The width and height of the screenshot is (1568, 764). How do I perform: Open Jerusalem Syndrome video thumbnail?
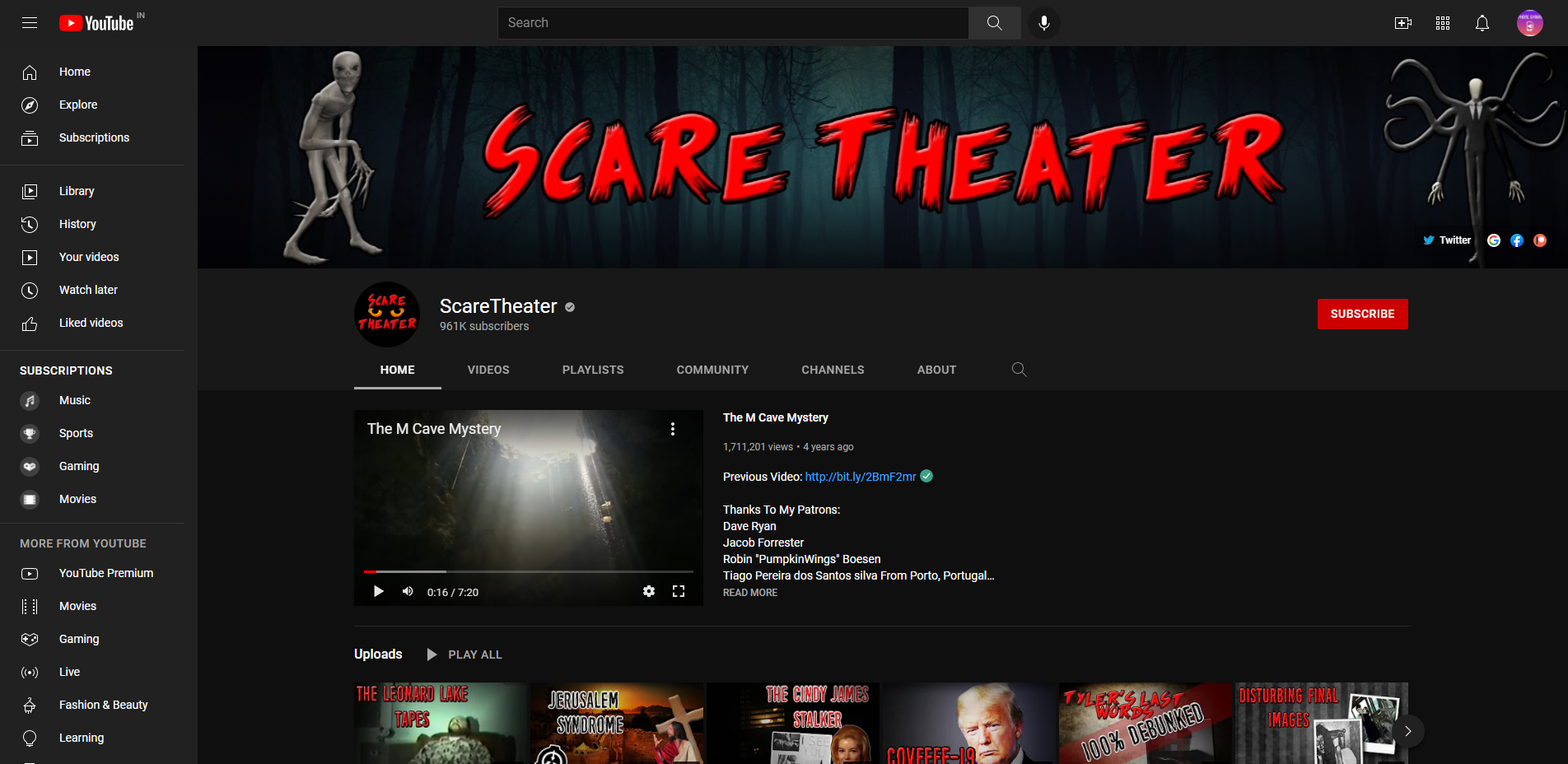click(617, 723)
